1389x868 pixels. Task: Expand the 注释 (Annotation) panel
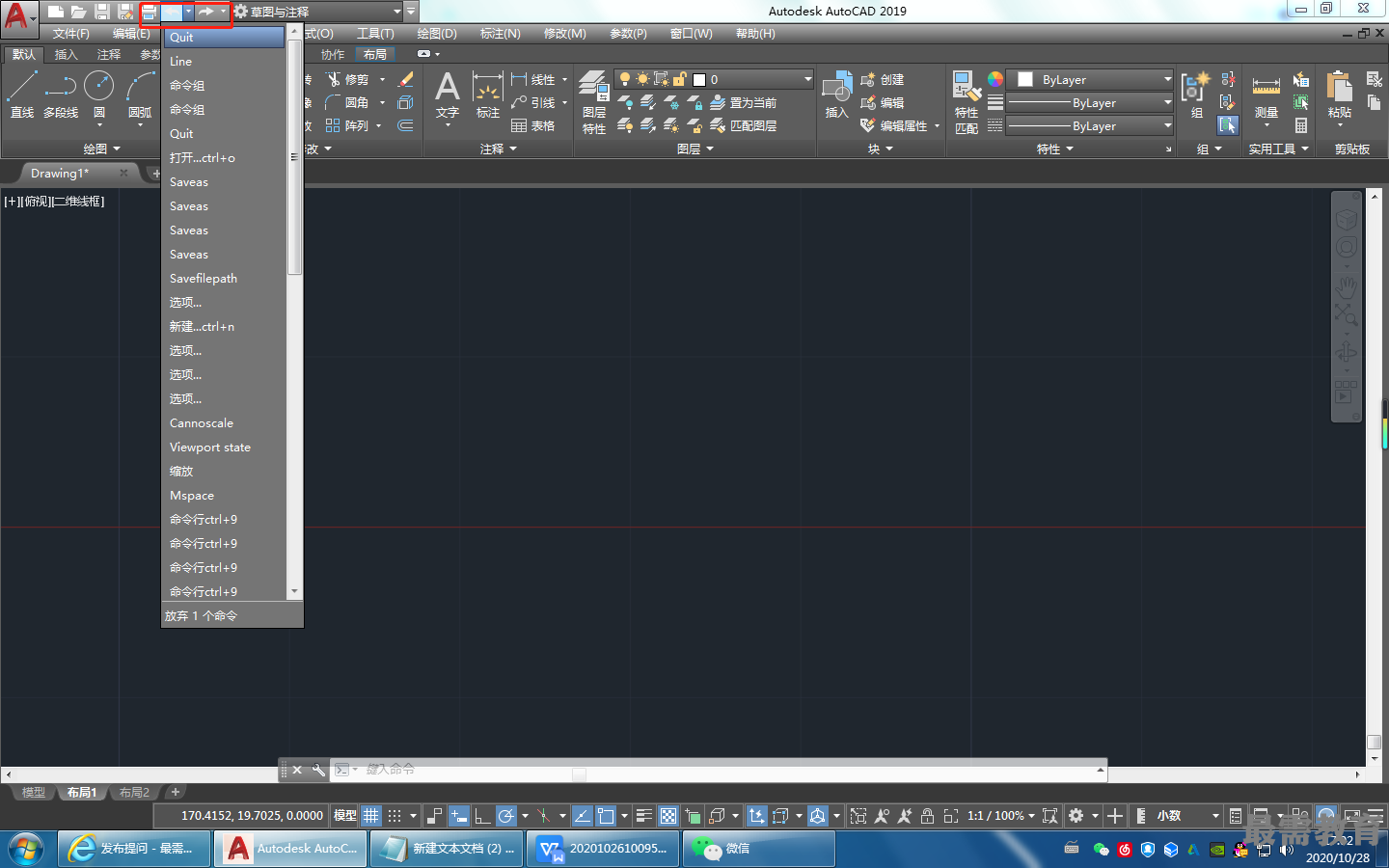coord(499,149)
